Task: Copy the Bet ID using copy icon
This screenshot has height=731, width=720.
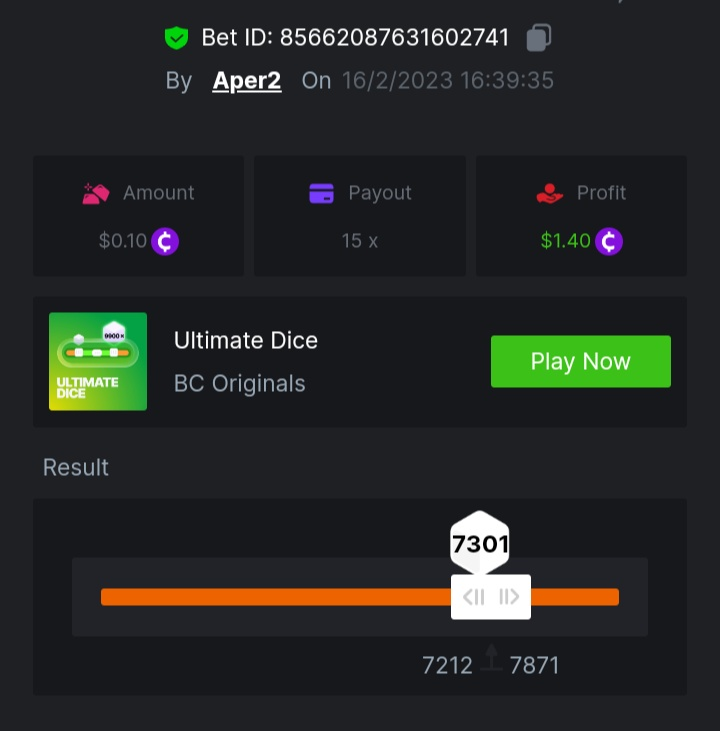Action: click(538, 38)
